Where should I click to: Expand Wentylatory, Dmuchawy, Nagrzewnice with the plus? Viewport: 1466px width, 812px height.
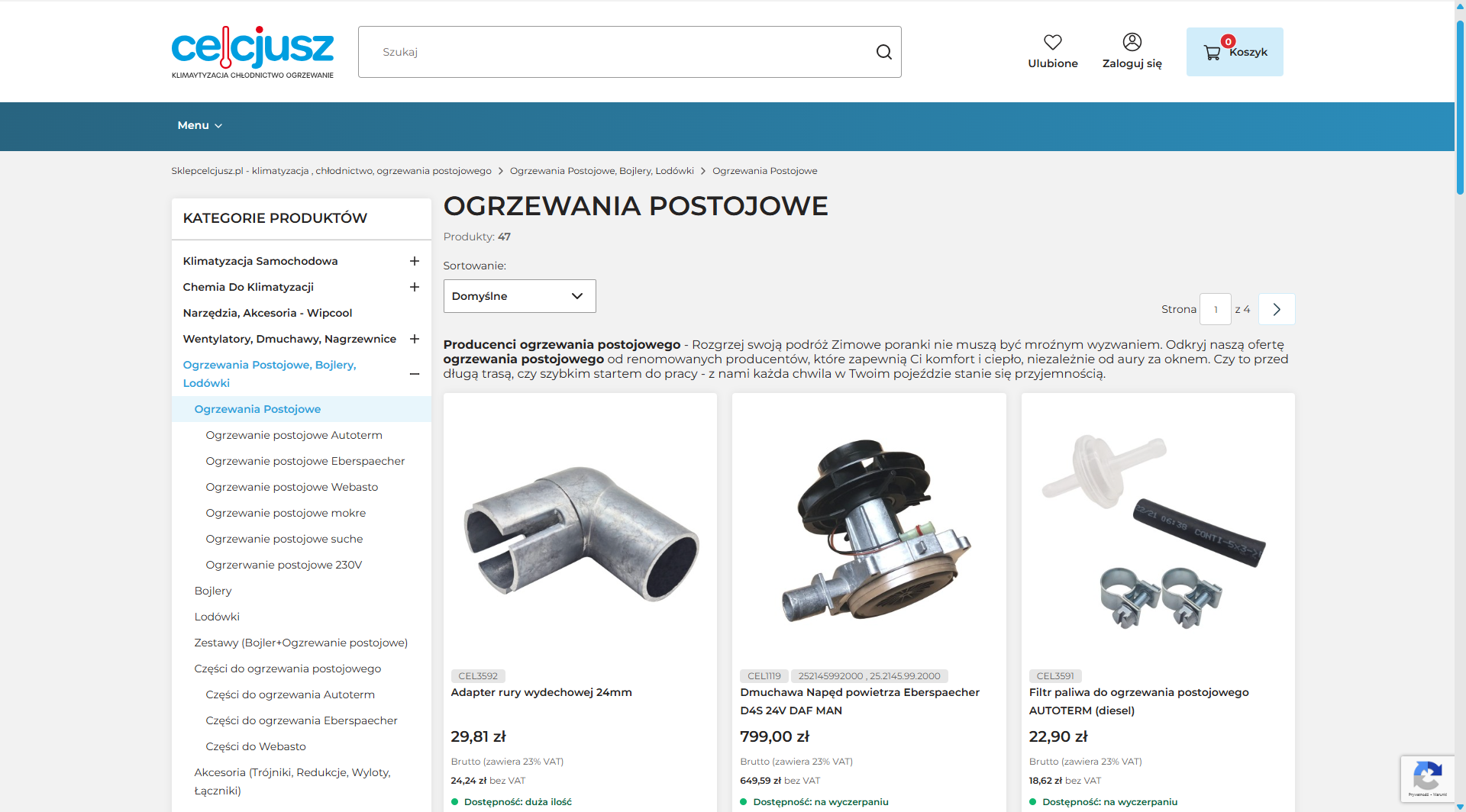[x=415, y=339]
